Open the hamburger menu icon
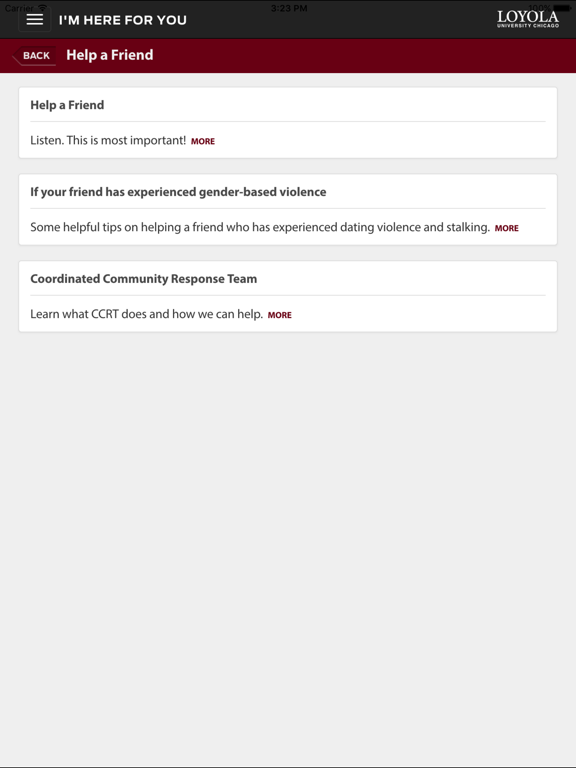Image resolution: width=576 pixels, height=768 pixels. coord(34,20)
